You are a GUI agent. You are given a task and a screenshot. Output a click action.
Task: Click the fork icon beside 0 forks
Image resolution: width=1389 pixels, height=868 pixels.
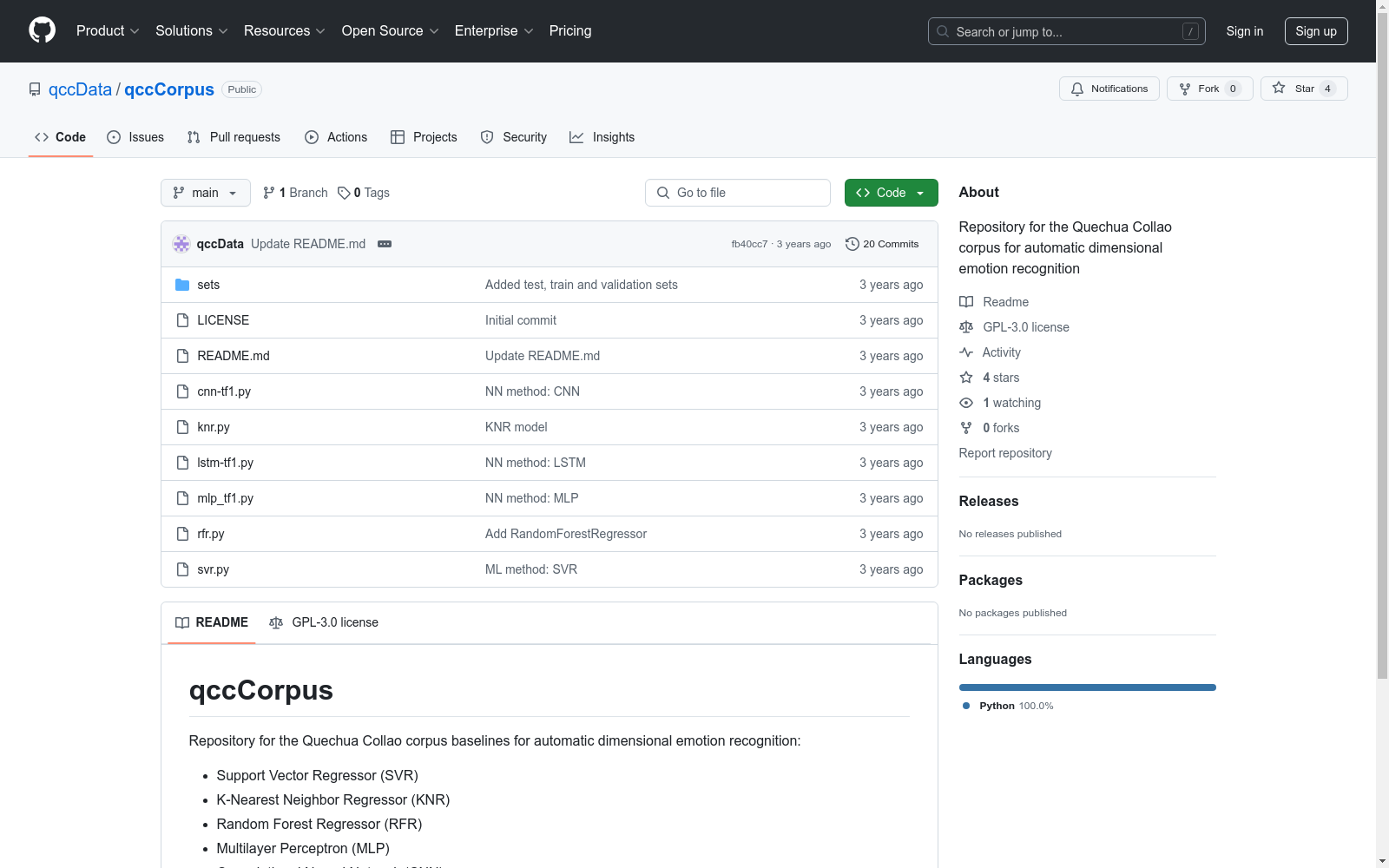966,428
